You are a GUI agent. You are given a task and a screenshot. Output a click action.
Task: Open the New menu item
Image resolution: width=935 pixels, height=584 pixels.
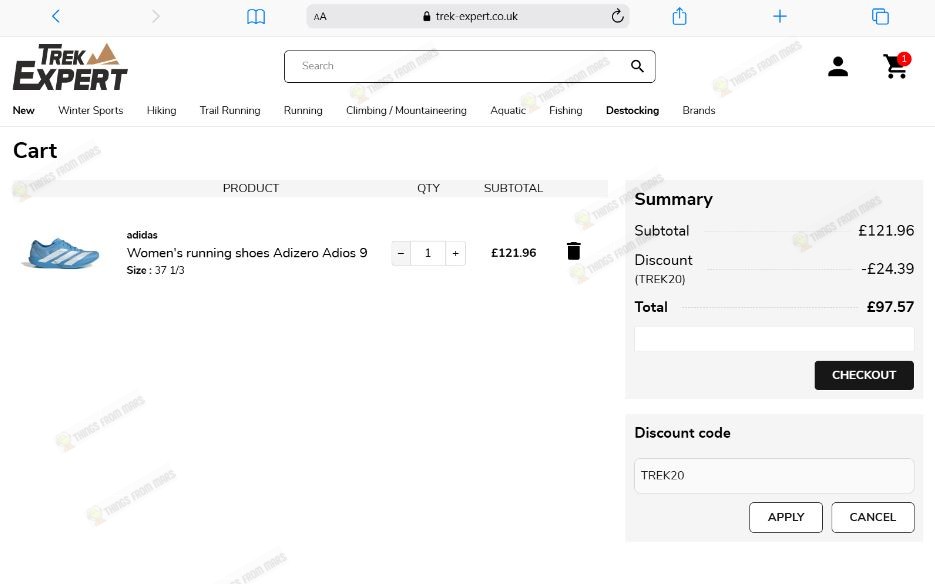coord(23,110)
